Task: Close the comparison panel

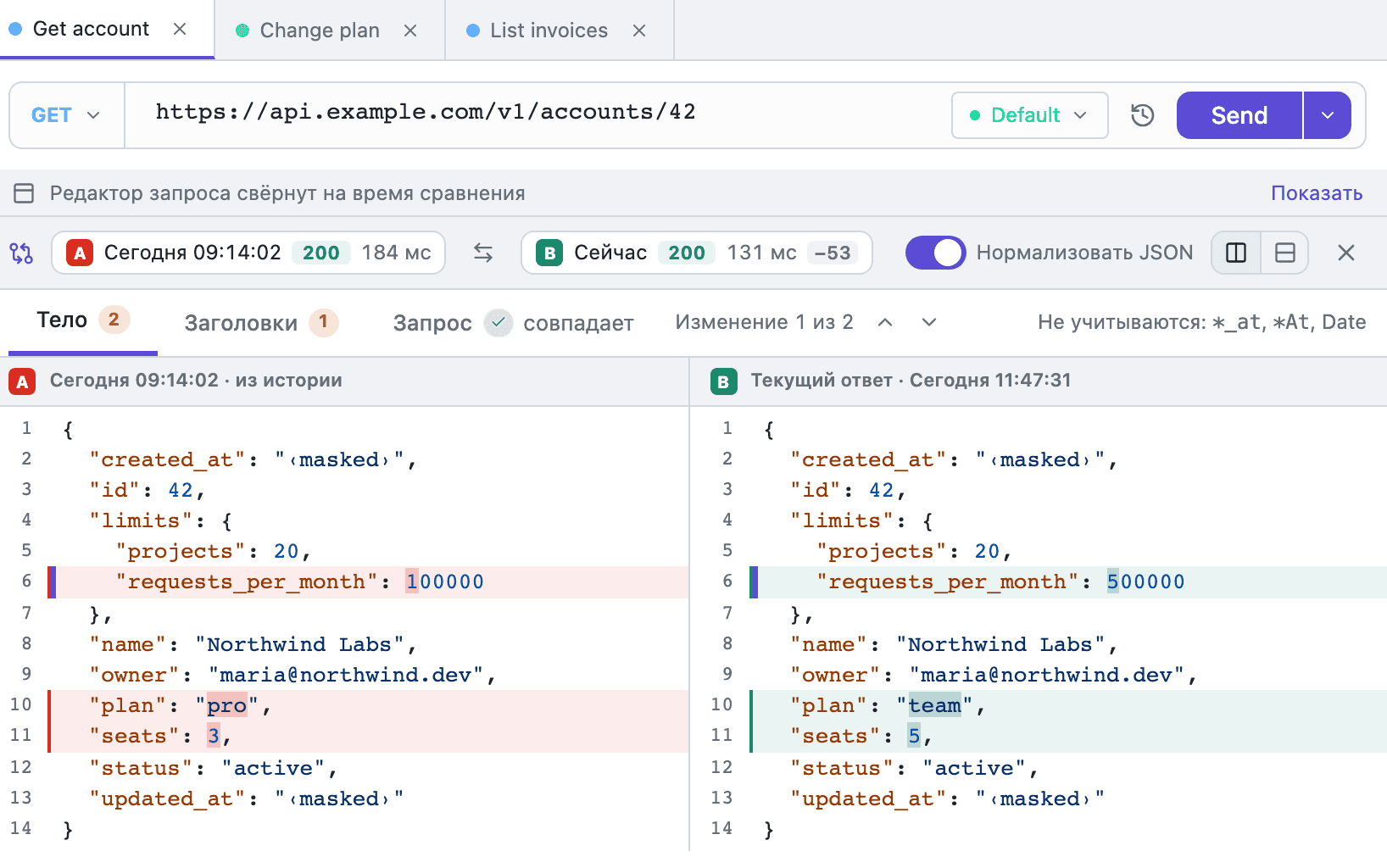Action: click(x=1346, y=253)
